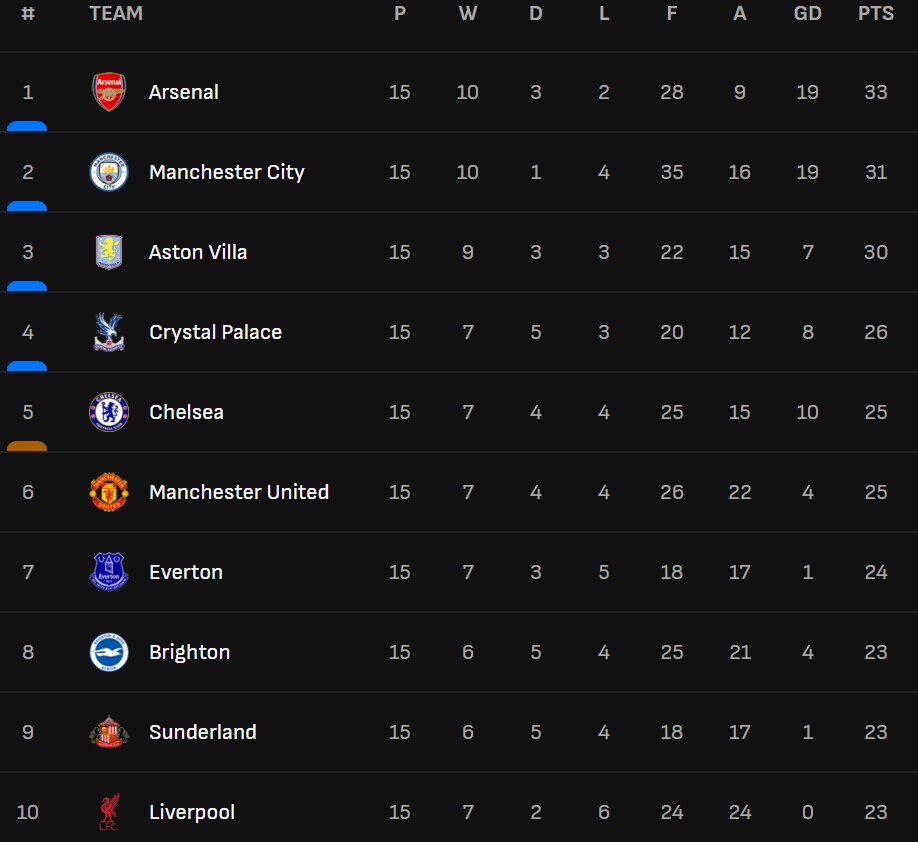Click the W wins column header

467,13
